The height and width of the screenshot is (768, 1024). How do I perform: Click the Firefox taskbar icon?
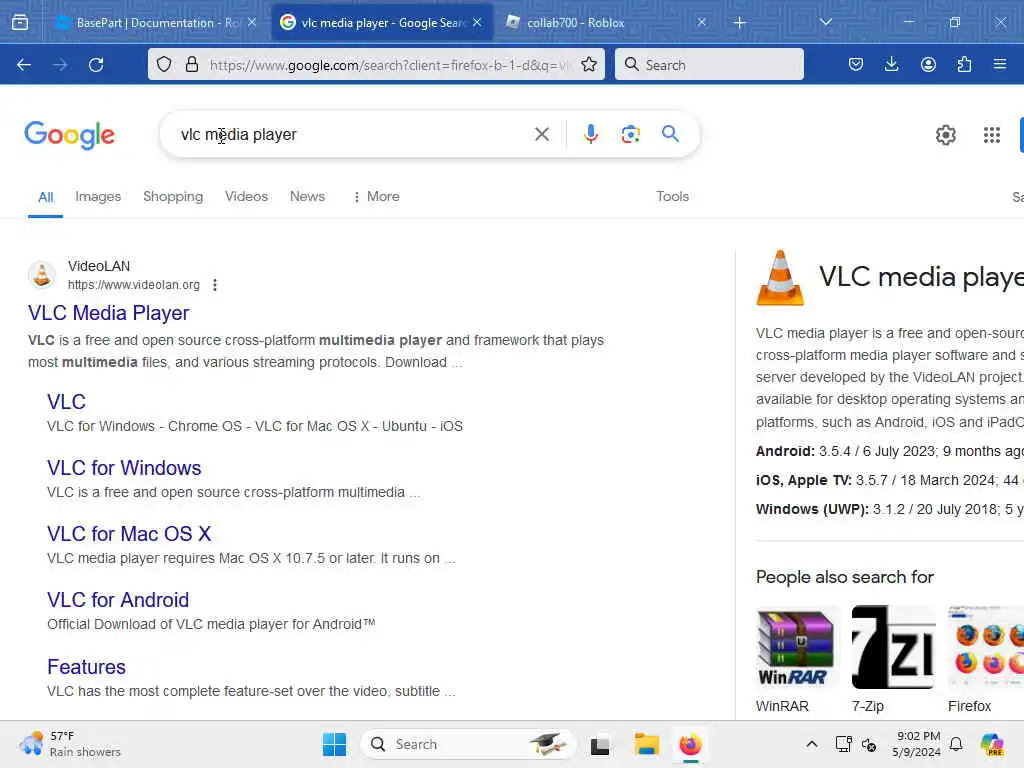(x=690, y=744)
